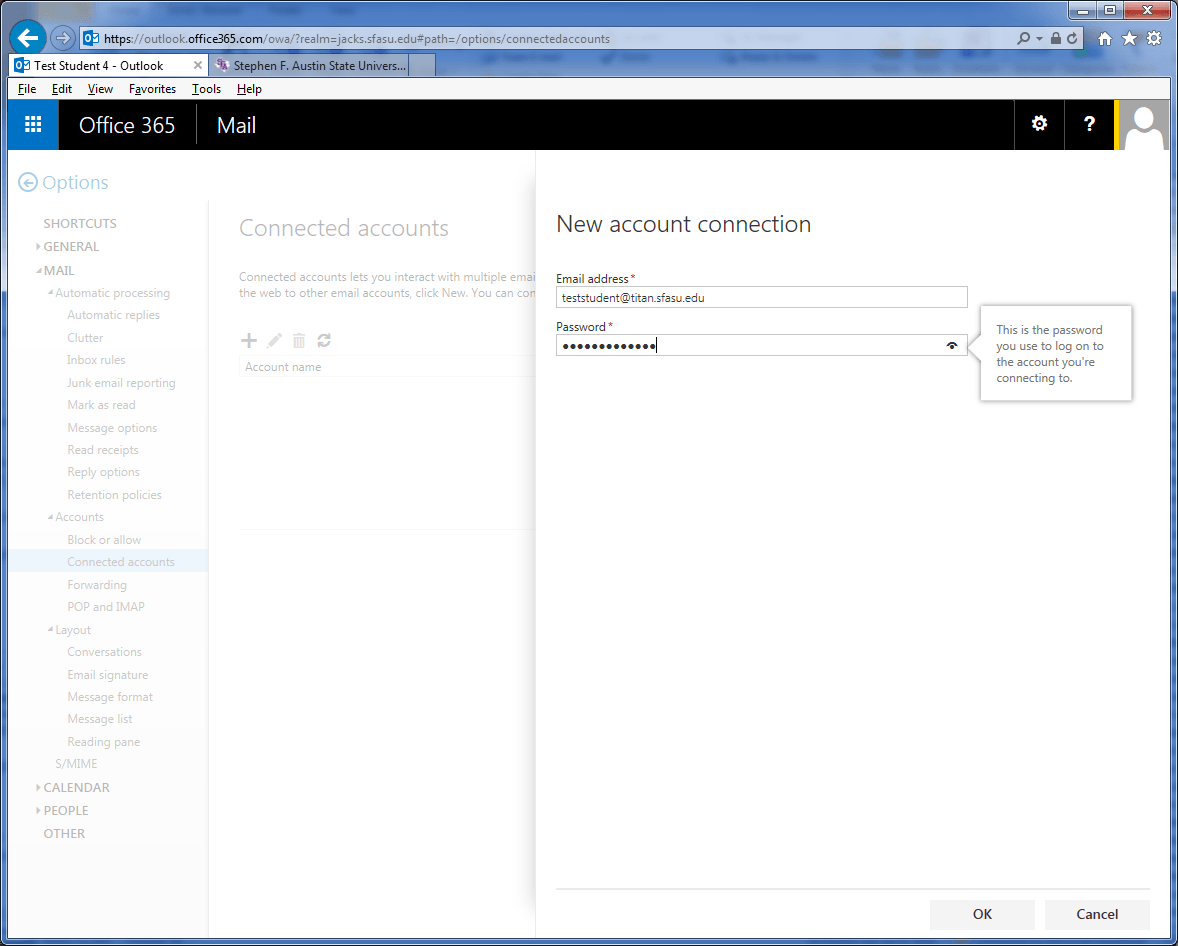The width and height of the screenshot is (1178, 946).
Task: Open the Tools menu
Action: pyautogui.click(x=206, y=89)
